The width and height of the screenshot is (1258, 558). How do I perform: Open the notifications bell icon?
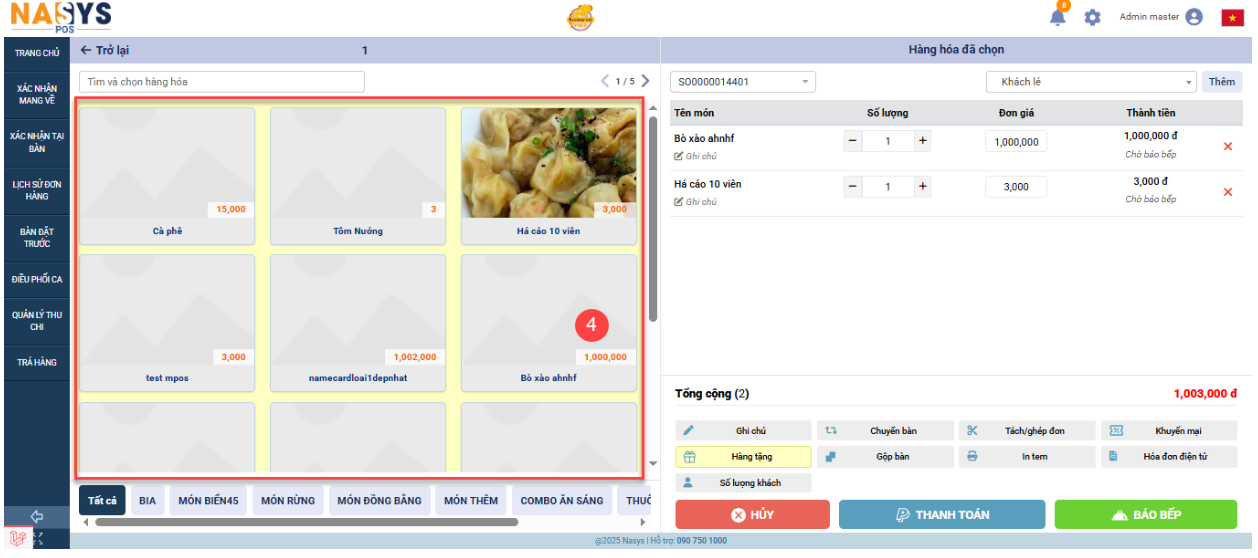tap(1058, 17)
